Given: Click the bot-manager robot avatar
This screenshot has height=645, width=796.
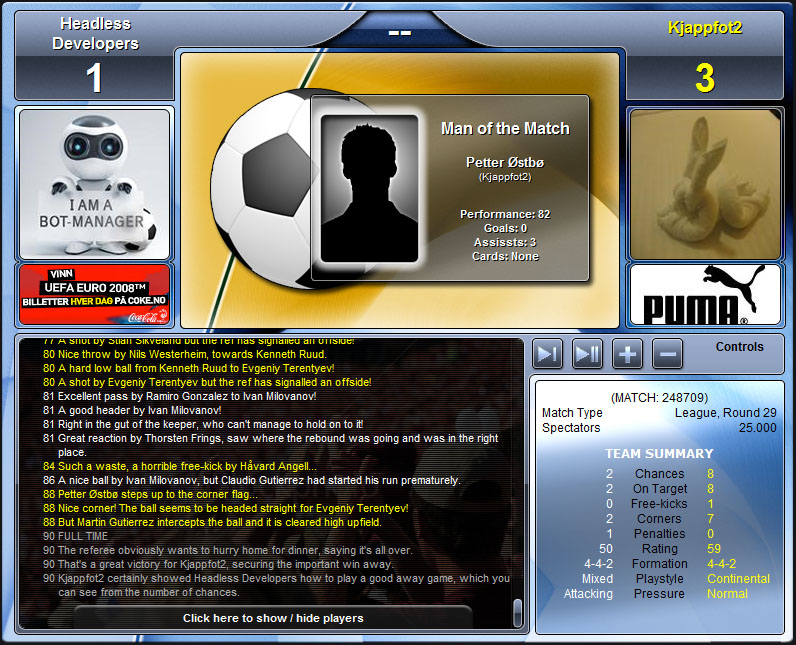Looking at the screenshot, I should point(95,184).
